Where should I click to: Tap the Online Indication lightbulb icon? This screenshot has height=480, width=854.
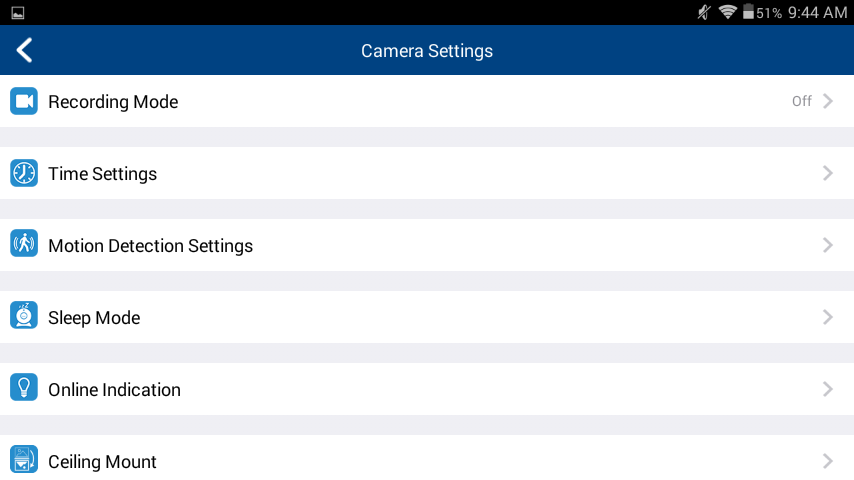(x=24, y=387)
